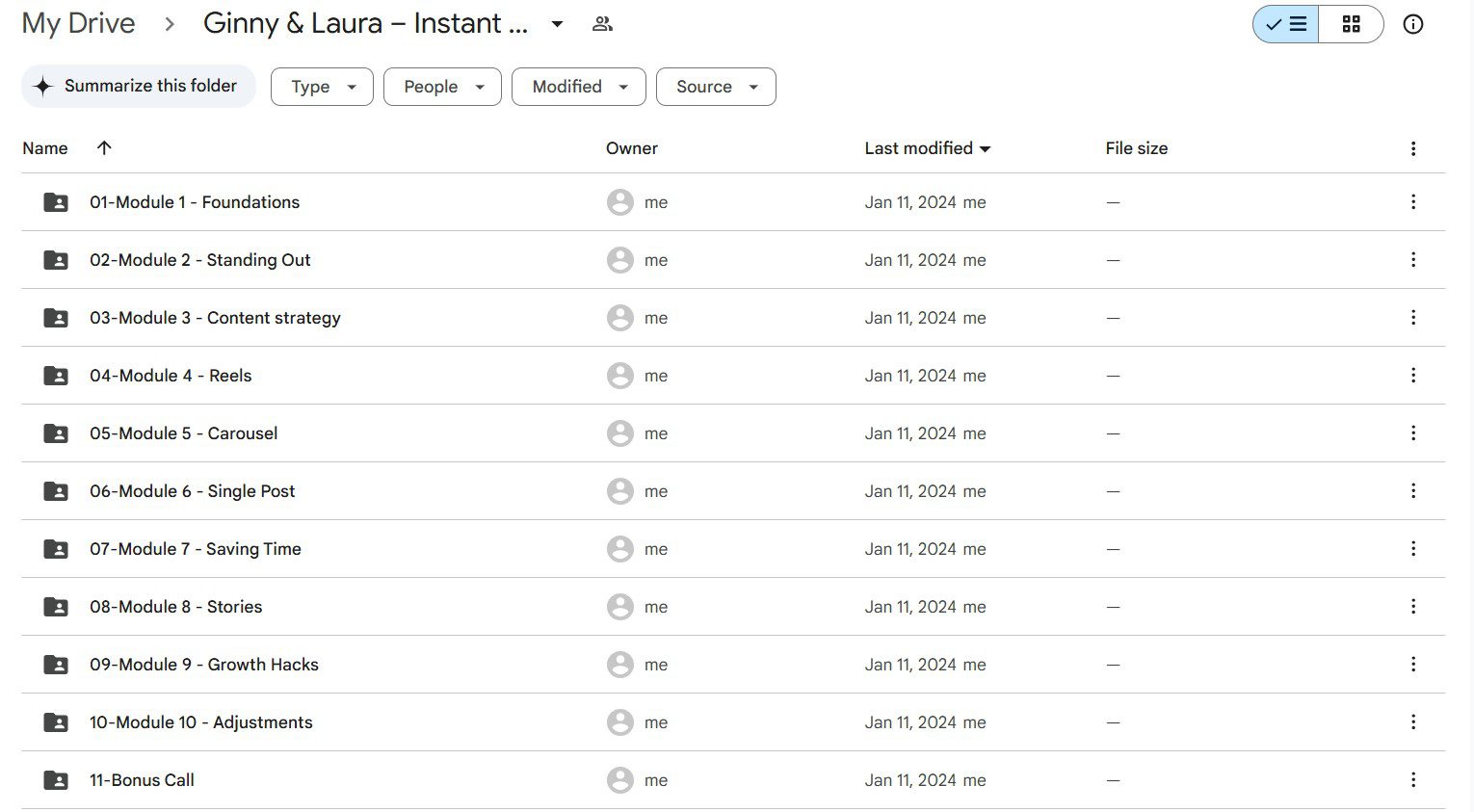Select the 01-Module 1 - Foundations folder name
1474x812 pixels.
click(195, 202)
